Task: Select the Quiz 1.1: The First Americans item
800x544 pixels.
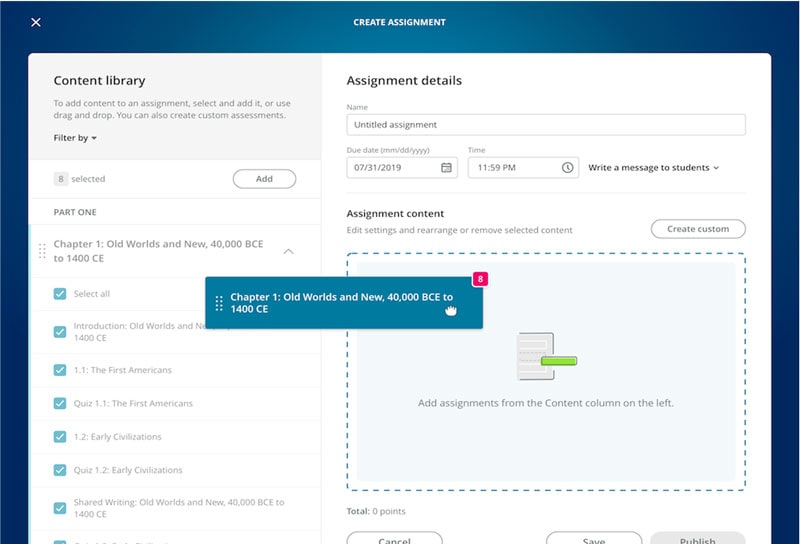Action: [x=133, y=404]
